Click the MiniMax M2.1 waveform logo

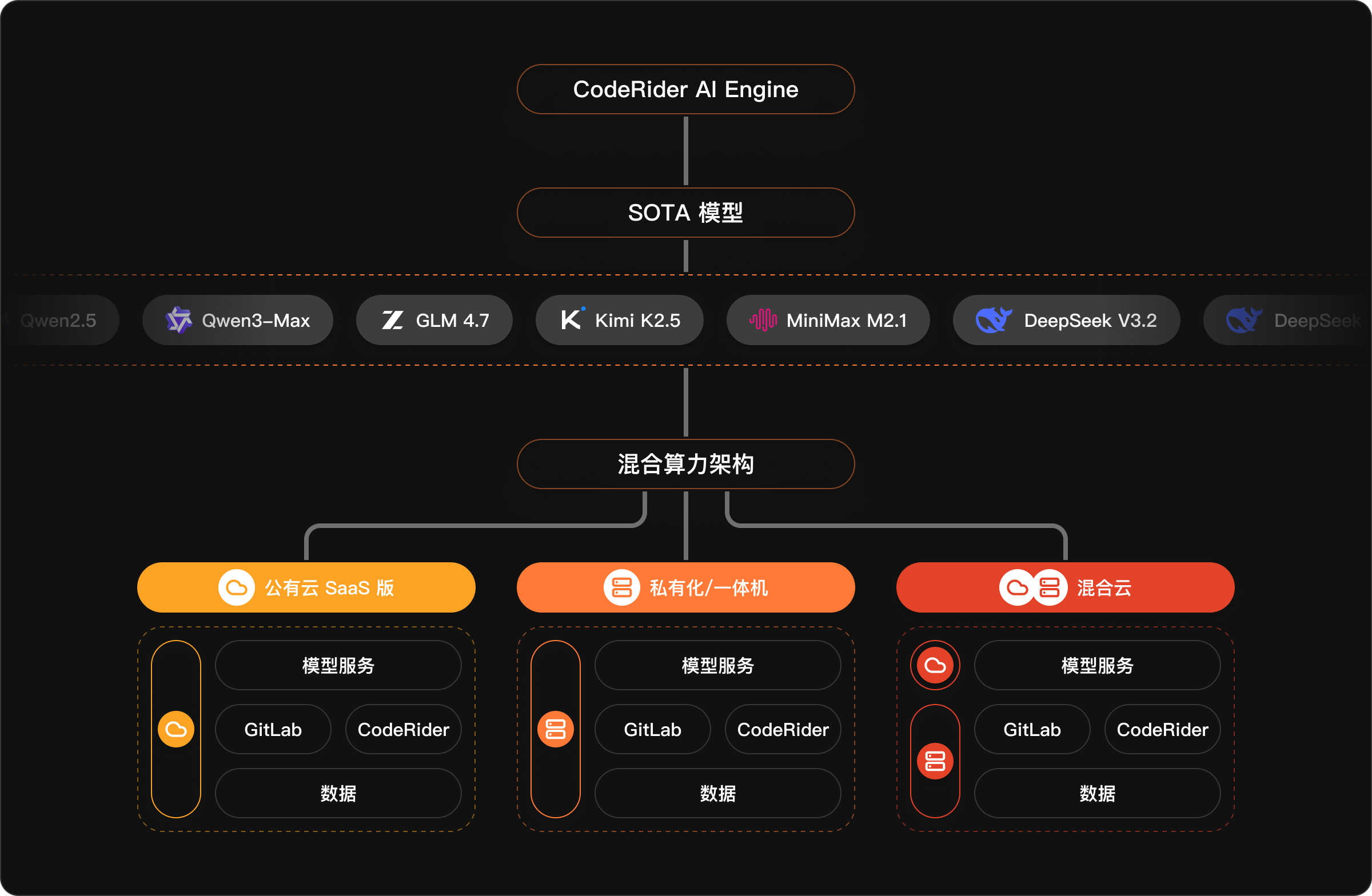click(x=763, y=321)
